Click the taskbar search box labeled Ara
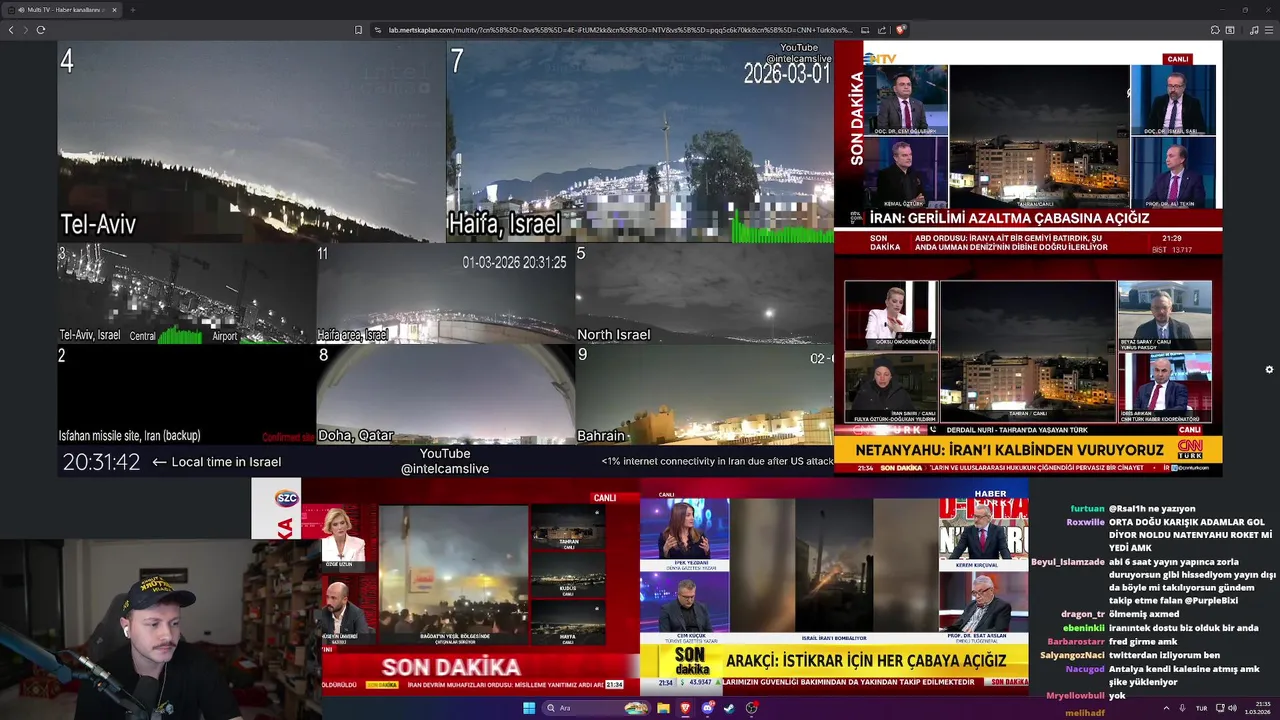The image size is (1280, 720). tap(596, 708)
